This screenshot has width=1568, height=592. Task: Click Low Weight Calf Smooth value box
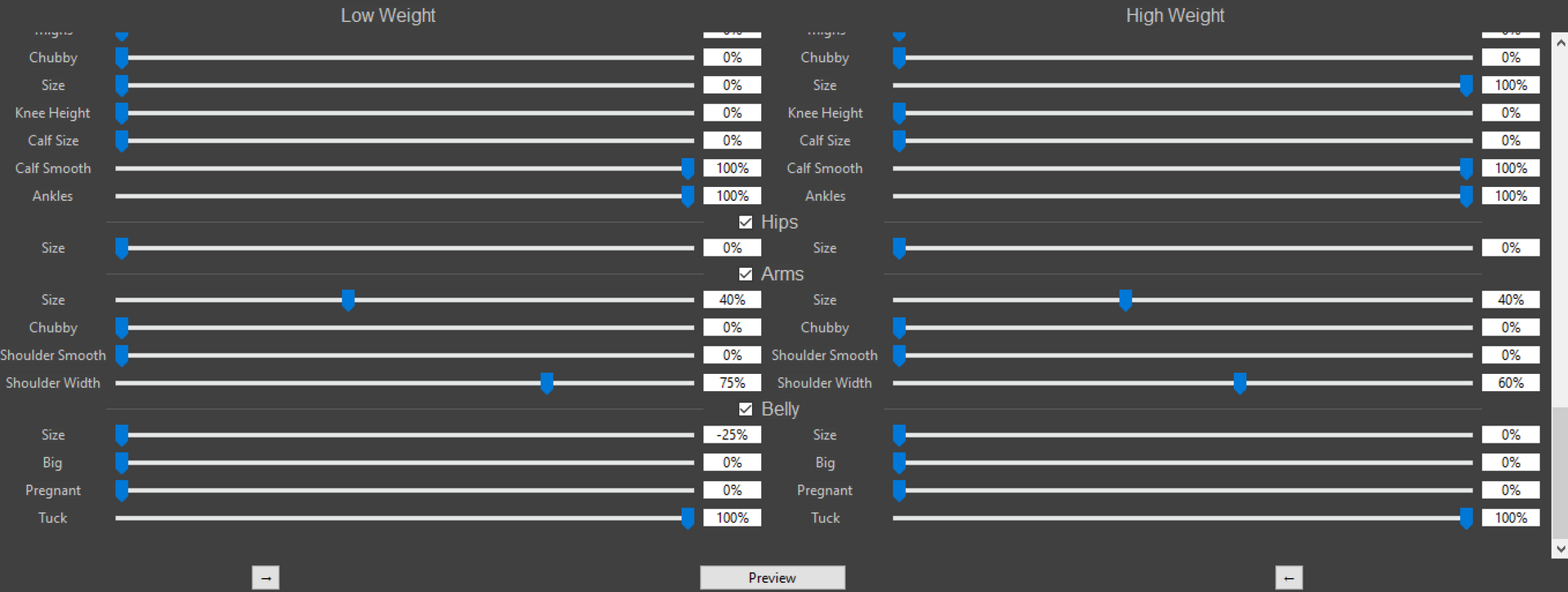pos(732,168)
